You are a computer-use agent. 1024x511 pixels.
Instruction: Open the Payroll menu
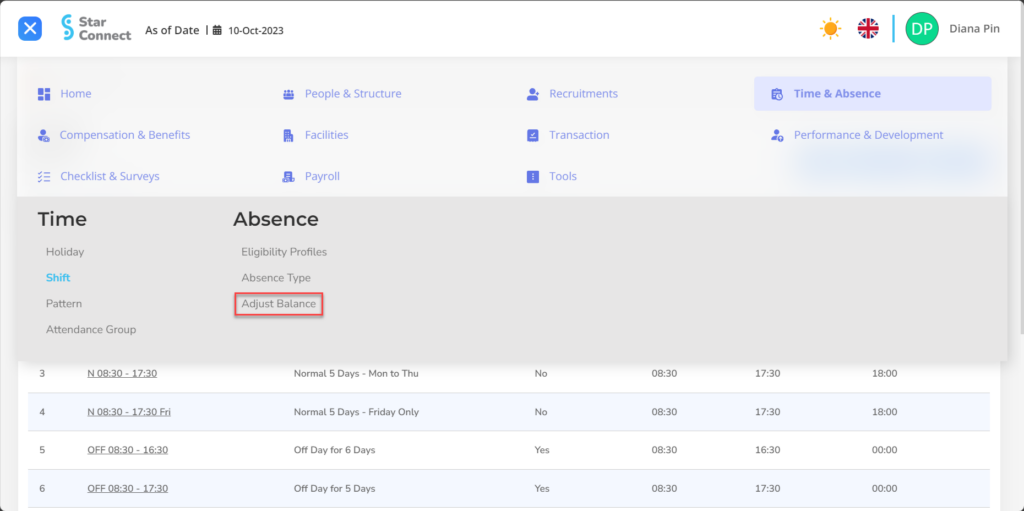pyautogui.click(x=322, y=176)
